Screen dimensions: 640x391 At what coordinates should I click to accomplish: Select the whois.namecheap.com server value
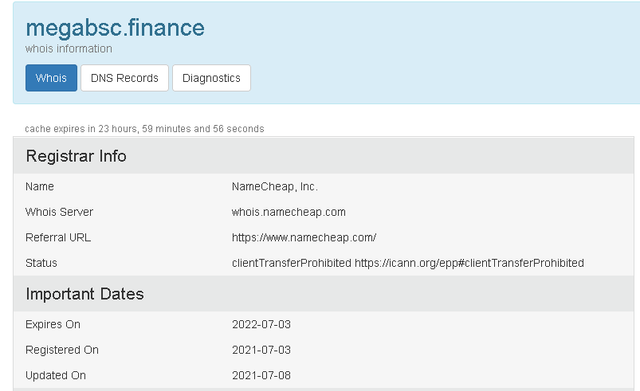point(289,212)
